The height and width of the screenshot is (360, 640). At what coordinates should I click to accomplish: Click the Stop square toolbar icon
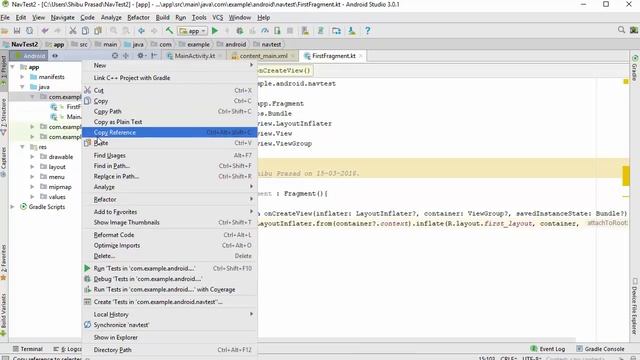[x=290, y=31]
